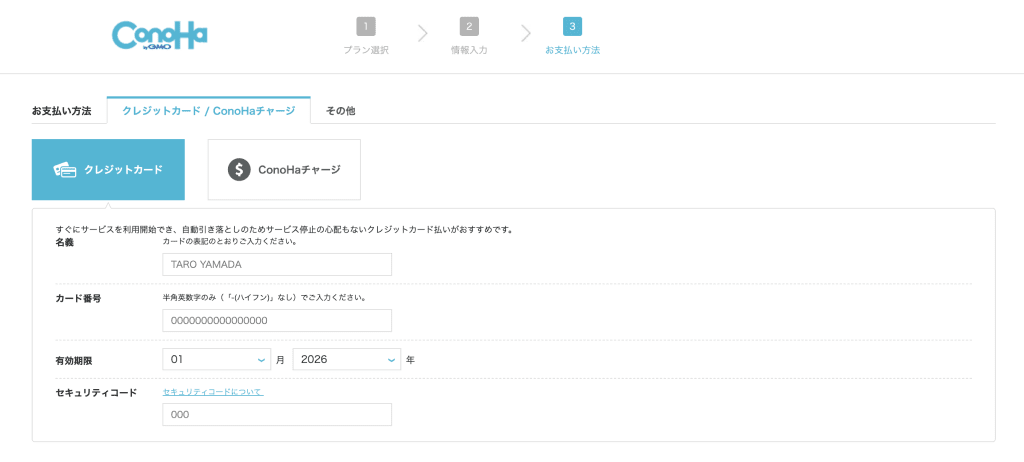Click the 情報入力 step label
Screen dimensions: 1024x462
point(469,50)
